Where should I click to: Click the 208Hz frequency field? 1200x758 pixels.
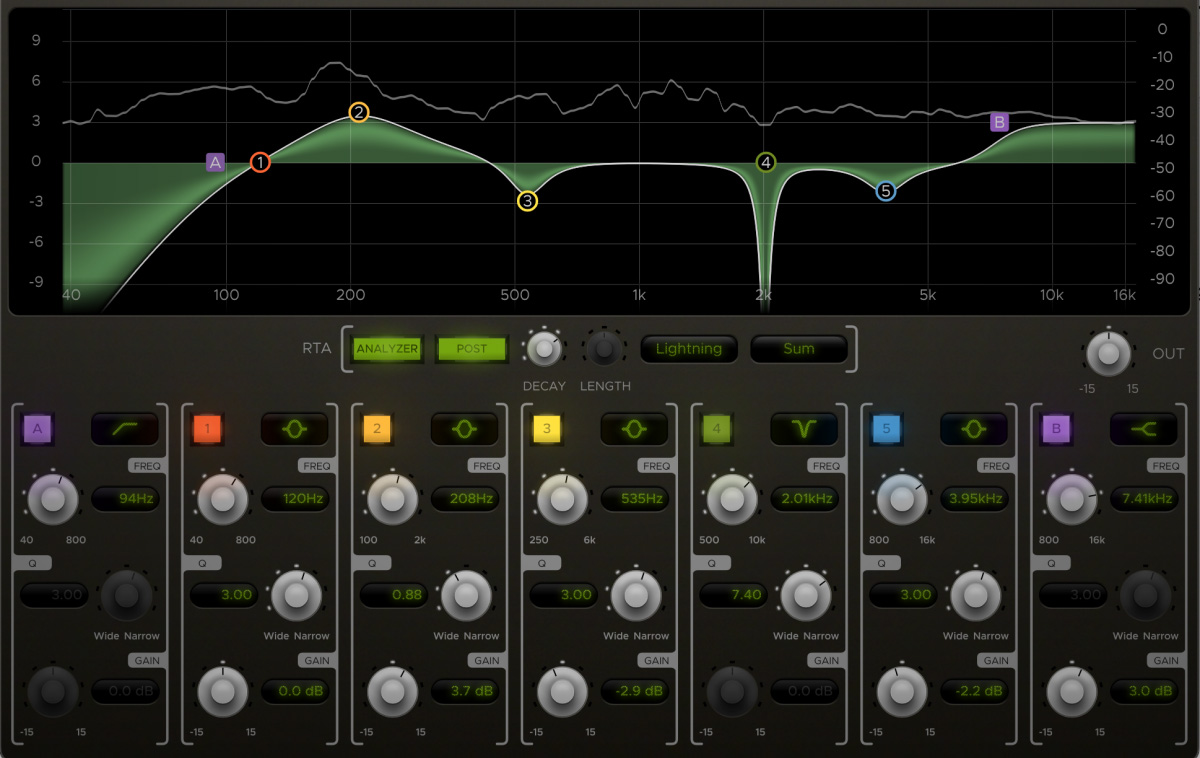tap(466, 498)
